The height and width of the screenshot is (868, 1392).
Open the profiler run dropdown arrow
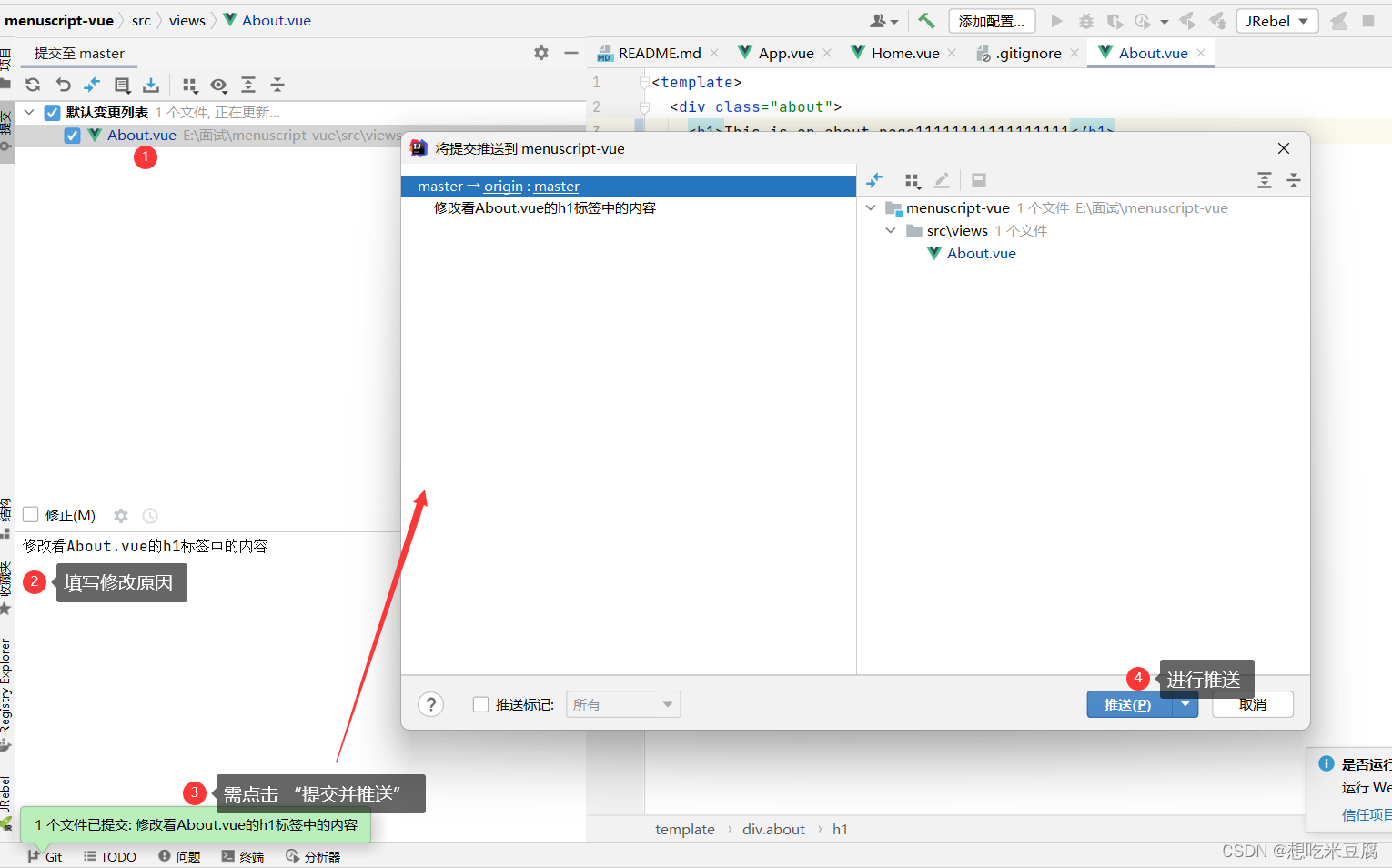1165,22
